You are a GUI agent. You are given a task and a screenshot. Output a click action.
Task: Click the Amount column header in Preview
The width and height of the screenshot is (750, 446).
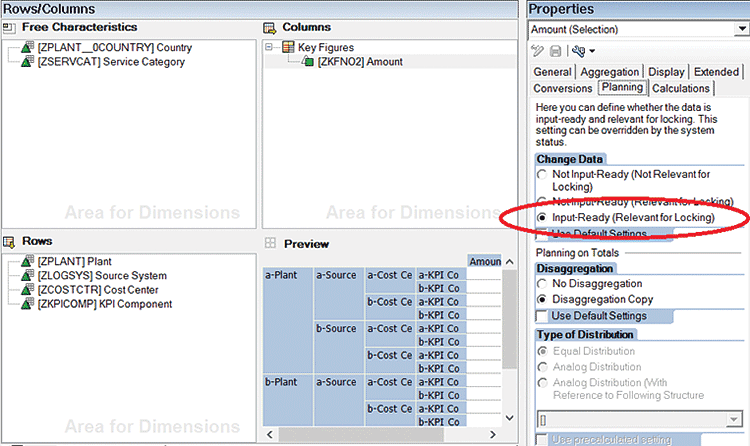485,261
